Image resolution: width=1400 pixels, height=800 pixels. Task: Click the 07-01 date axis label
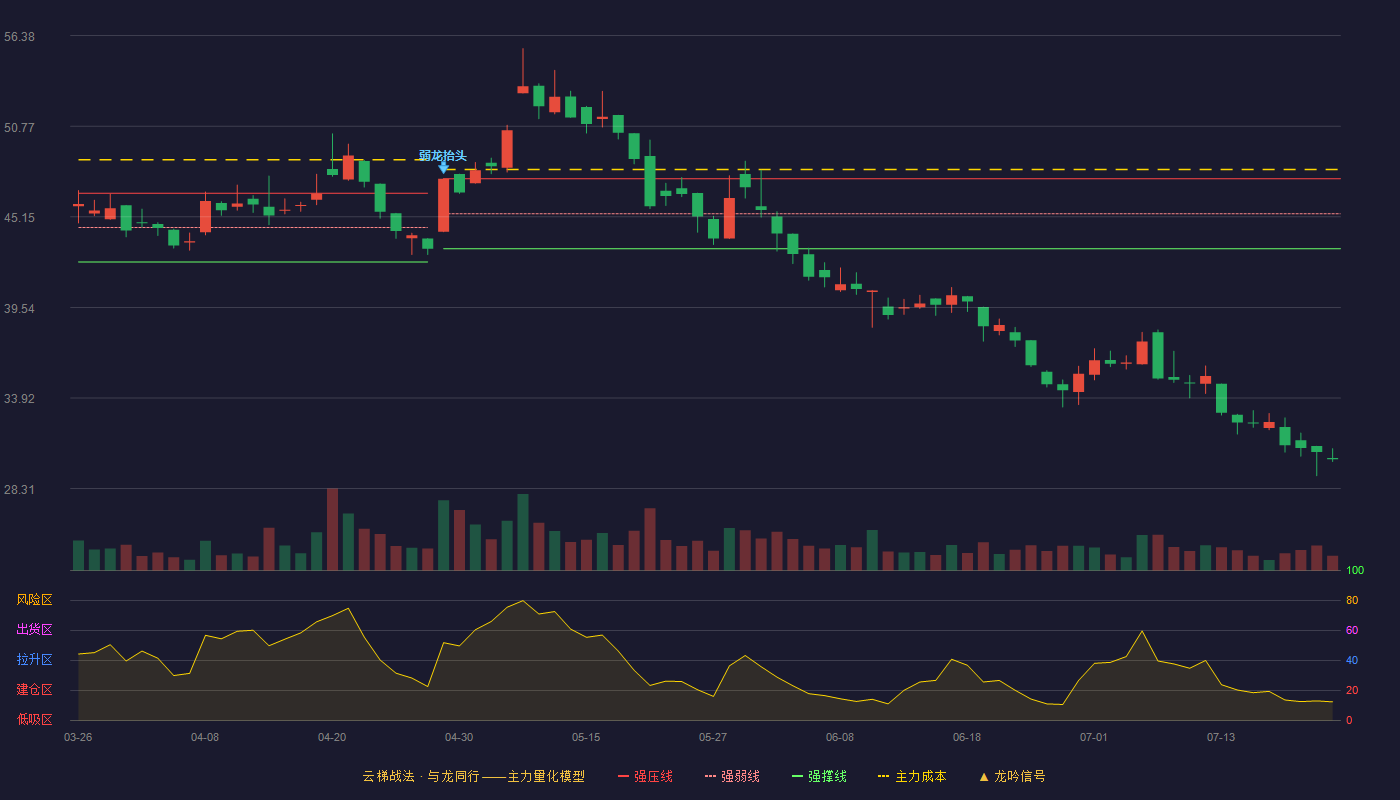coord(1094,738)
